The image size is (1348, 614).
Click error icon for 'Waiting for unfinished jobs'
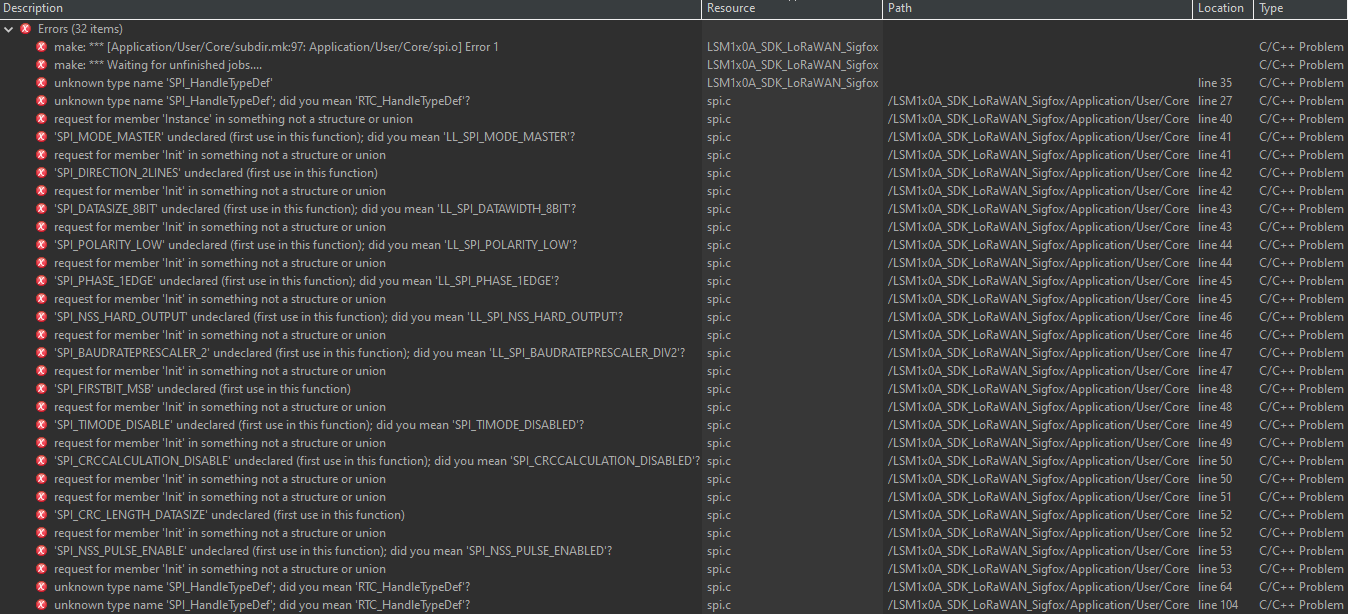point(42,65)
